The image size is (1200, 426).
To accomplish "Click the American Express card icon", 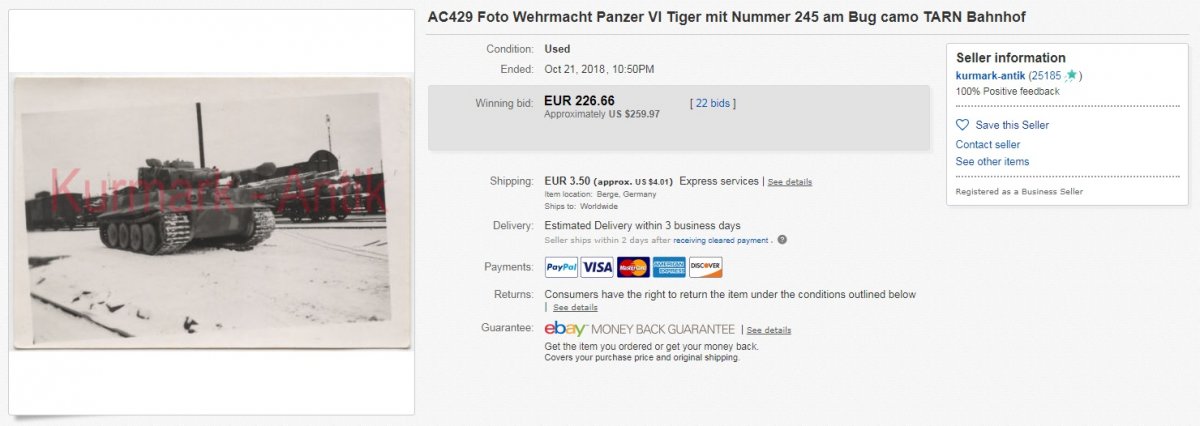I will (669, 267).
